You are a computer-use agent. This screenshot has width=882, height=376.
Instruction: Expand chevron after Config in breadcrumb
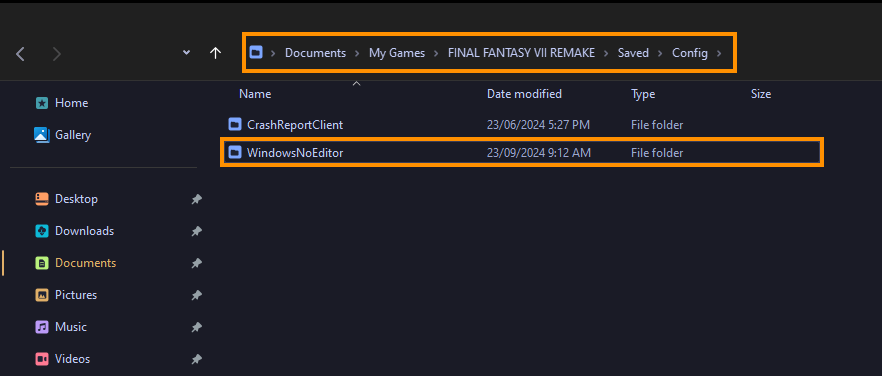tap(719, 53)
